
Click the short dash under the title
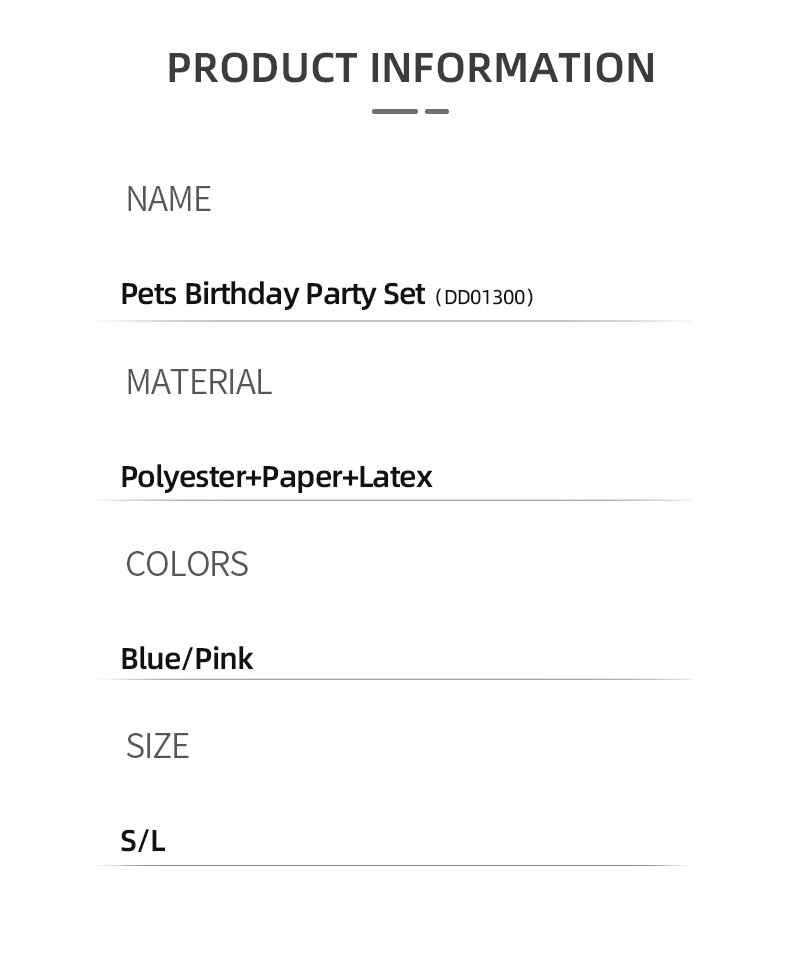[x=437, y=111]
